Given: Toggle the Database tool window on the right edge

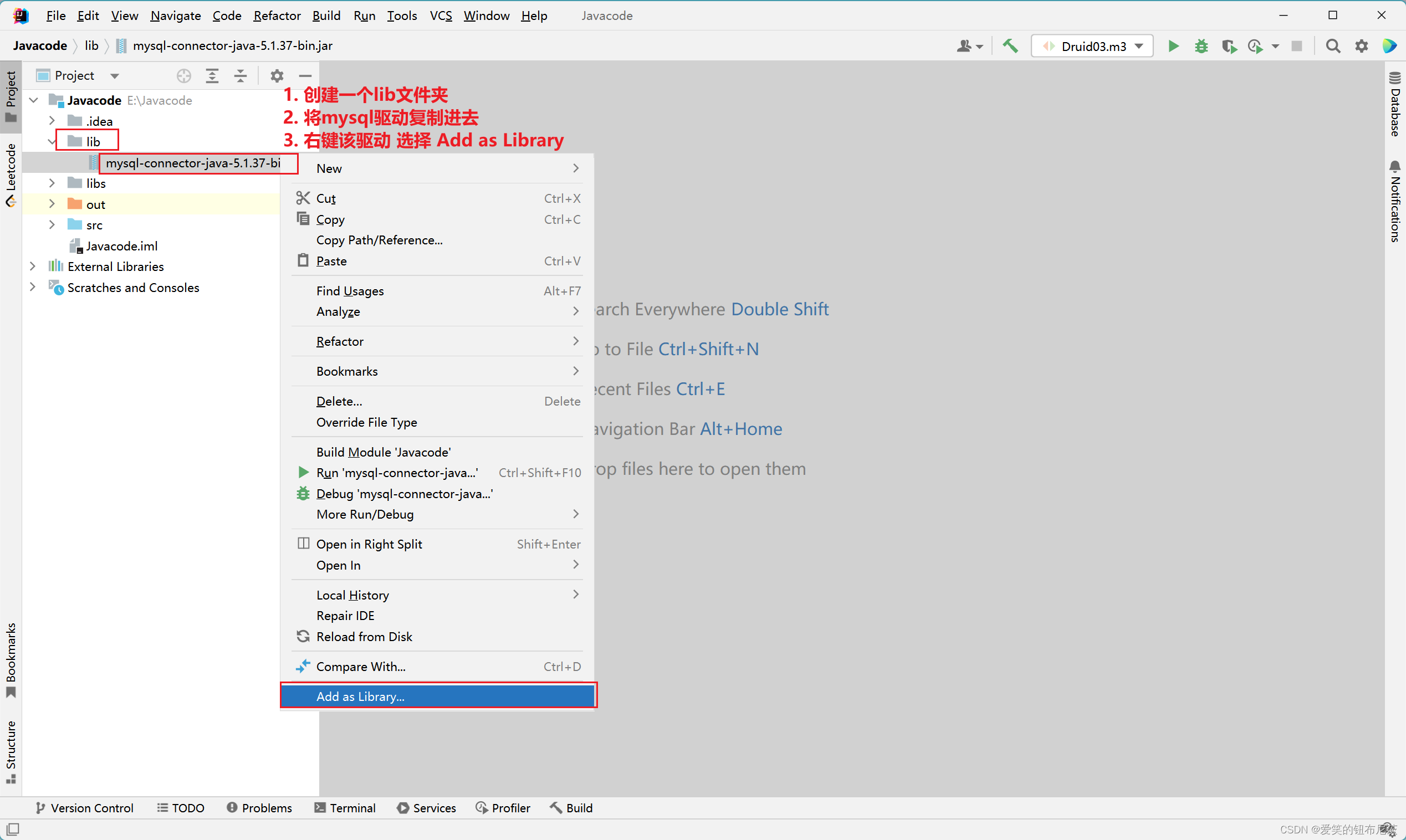Looking at the screenshot, I should tap(1395, 105).
